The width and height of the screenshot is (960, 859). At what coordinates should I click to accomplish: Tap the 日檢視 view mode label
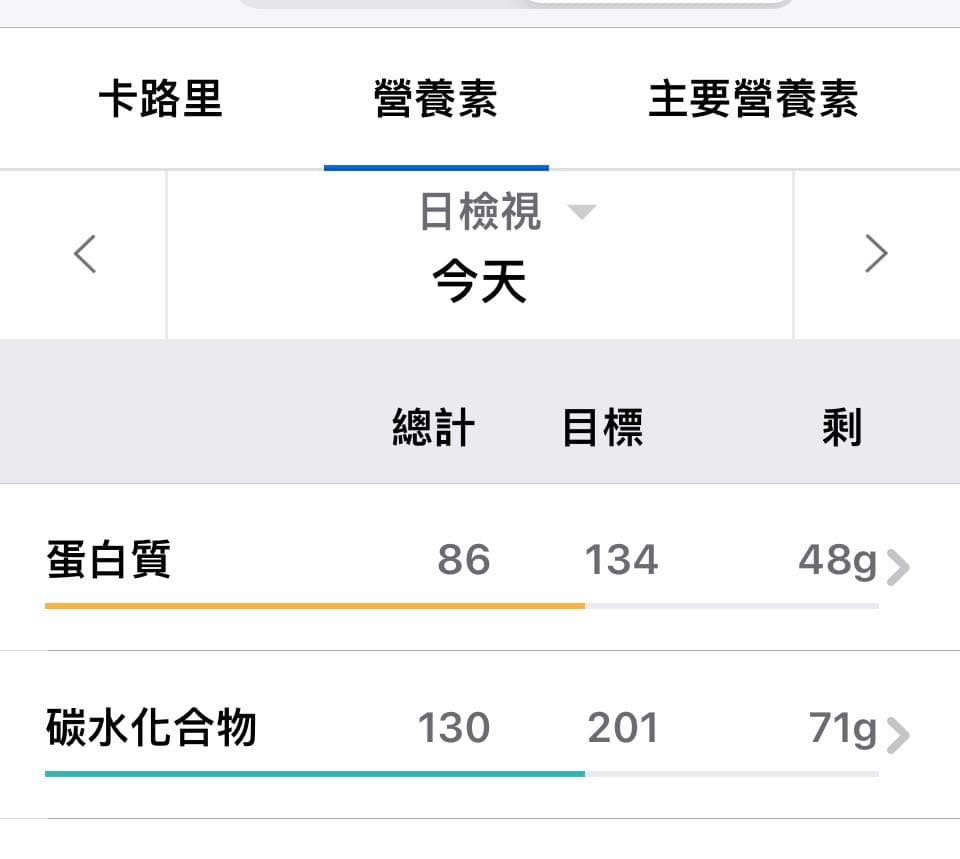coord(480,212)
